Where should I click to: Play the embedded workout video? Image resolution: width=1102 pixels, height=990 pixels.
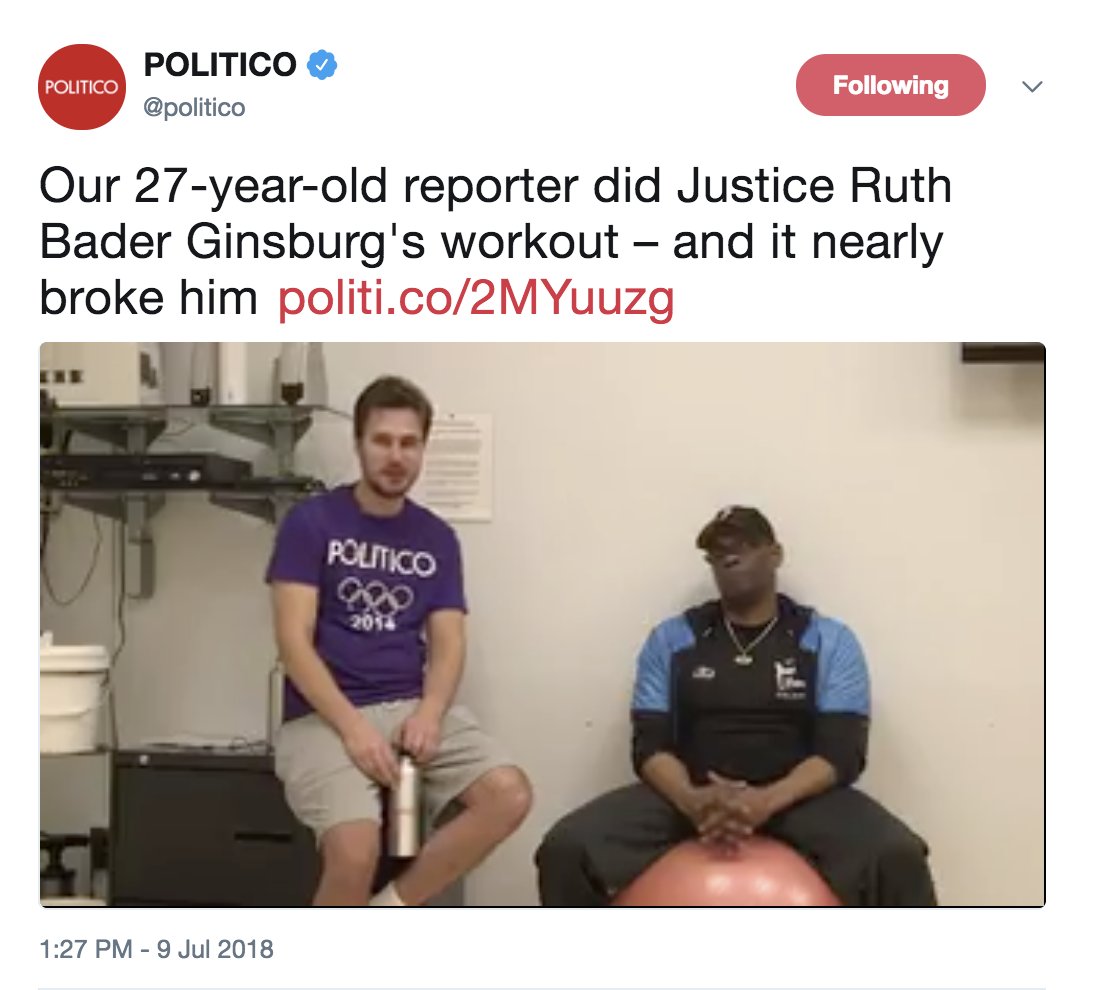543,624
